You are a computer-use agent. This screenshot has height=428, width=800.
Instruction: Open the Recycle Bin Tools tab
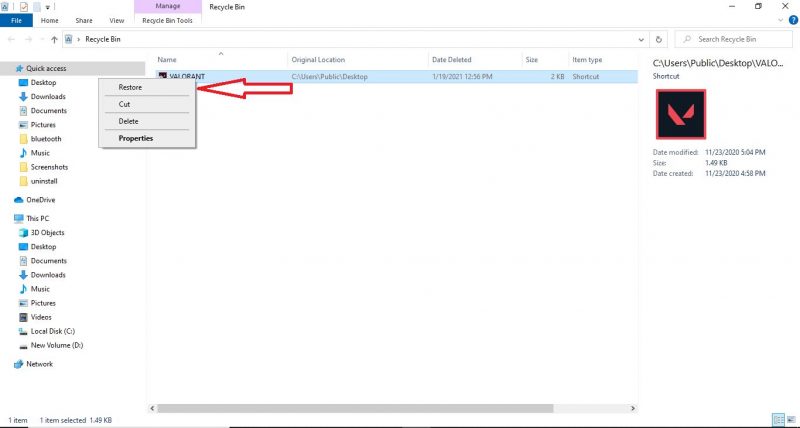(168, 20)
